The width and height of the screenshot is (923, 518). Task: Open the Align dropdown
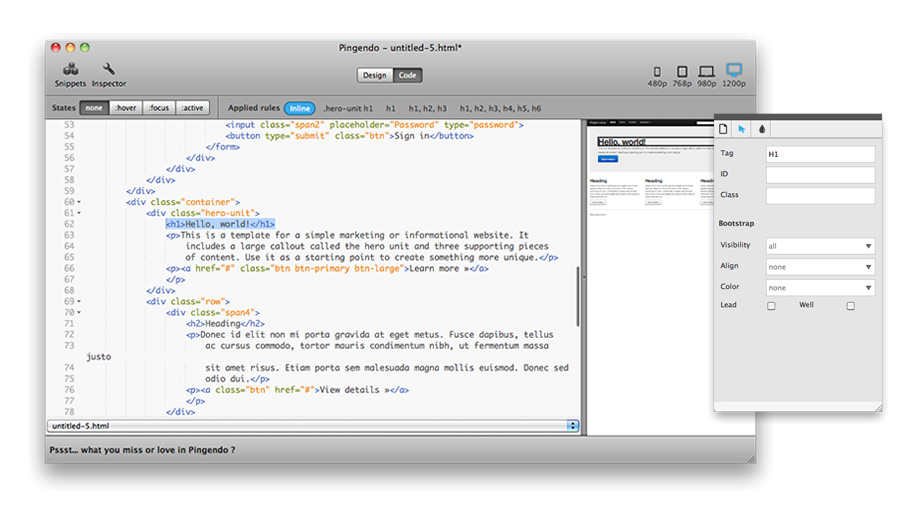click(x=820, y=267)
